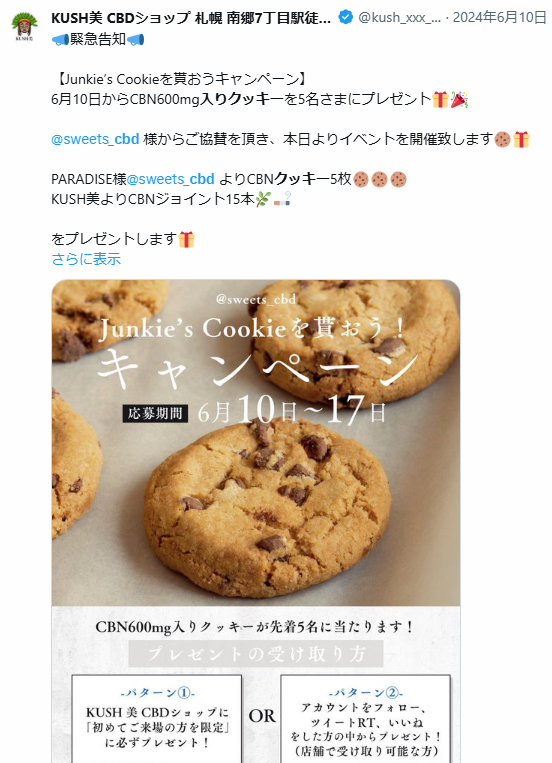Click the left megaphone emoji beside 緊急告知
This screenshot has height=763, width=552.
point(60,39)
